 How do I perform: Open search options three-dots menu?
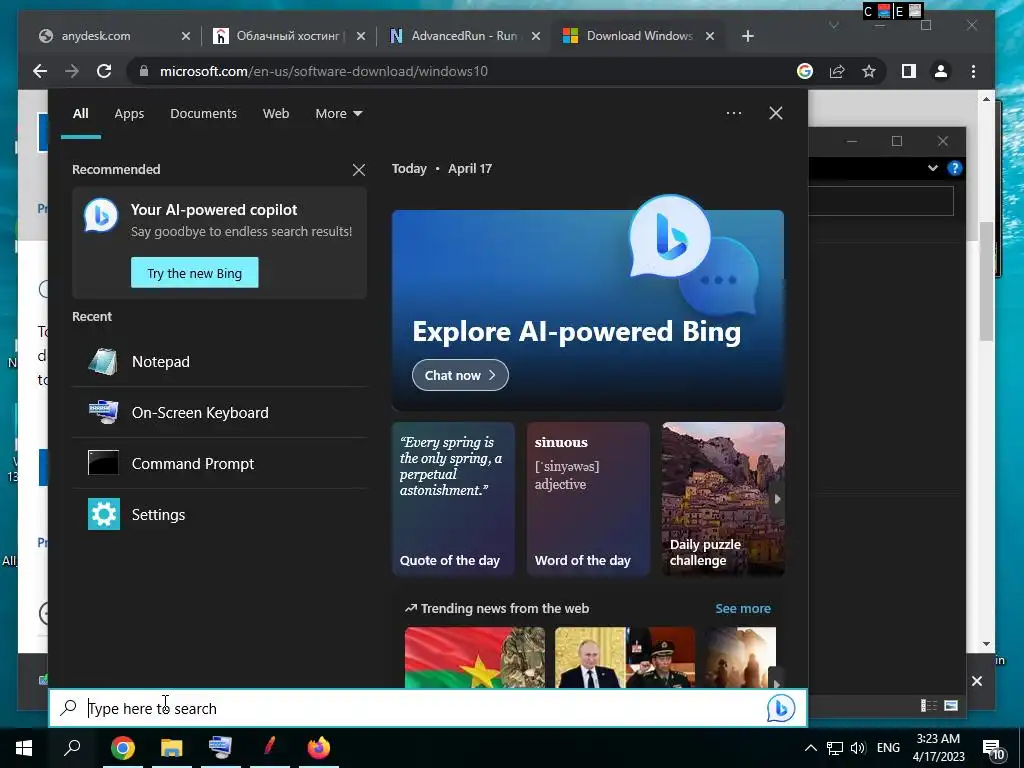(733, 113)
